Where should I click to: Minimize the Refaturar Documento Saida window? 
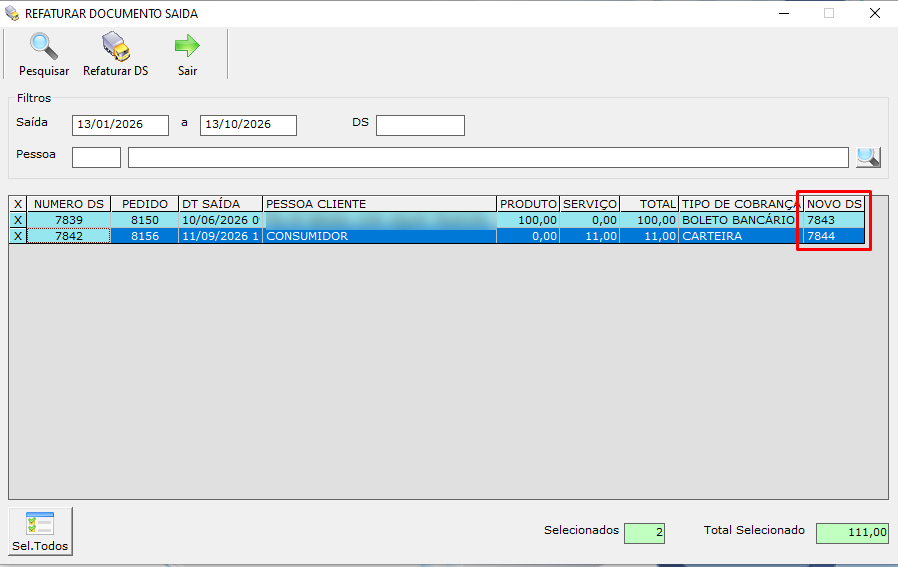(784, 13)
